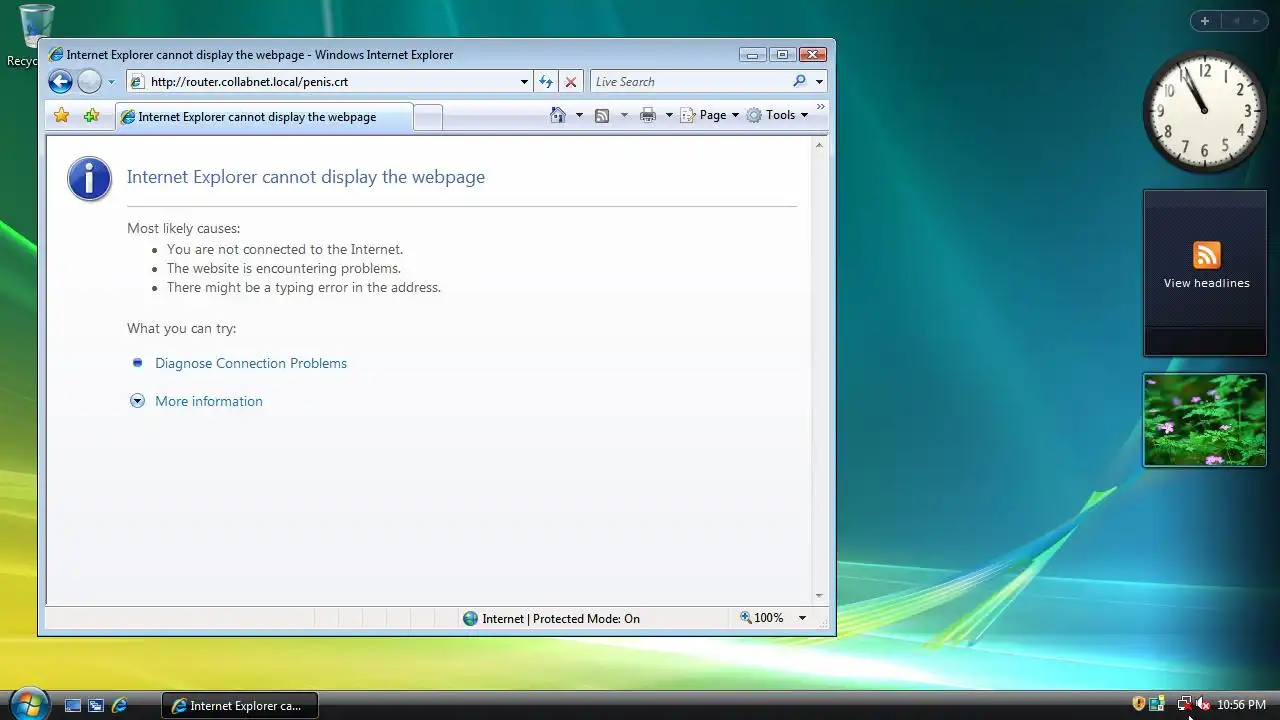Click the Refresh page icon

[546, 82]
